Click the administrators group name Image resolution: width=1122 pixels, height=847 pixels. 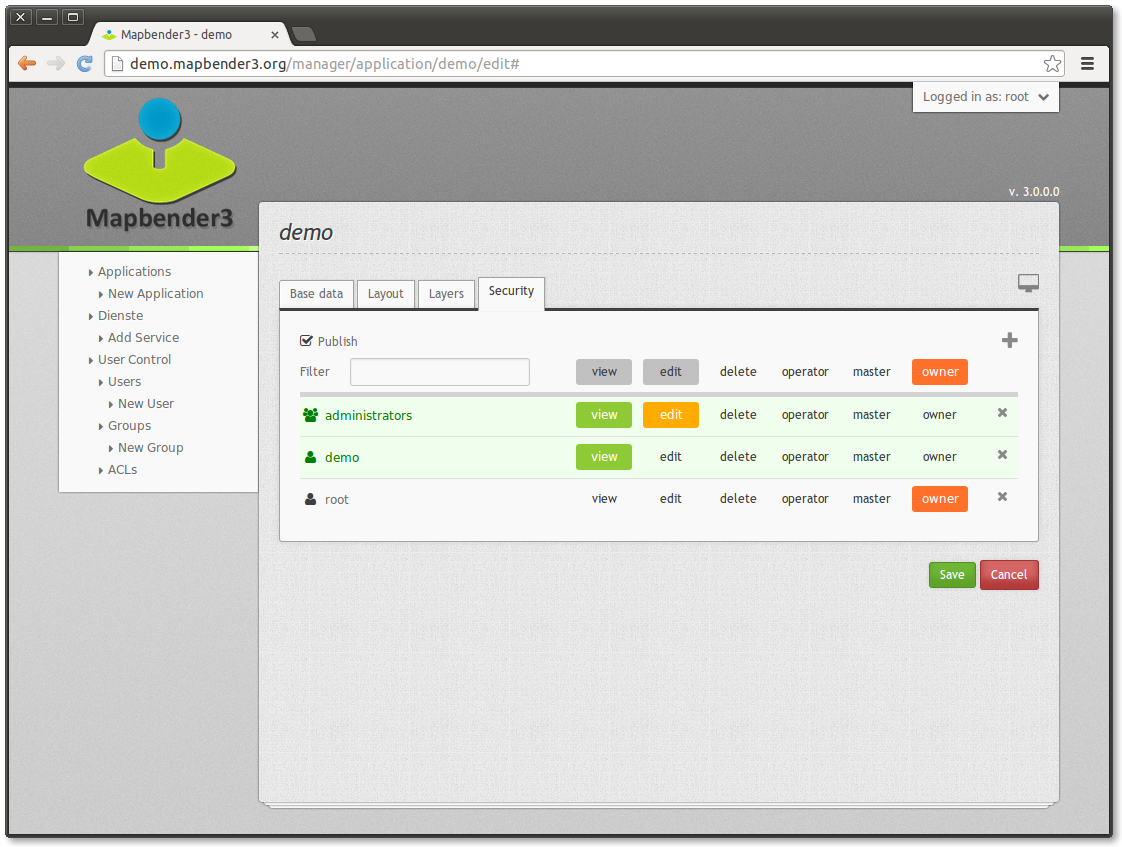[x=369, y=416]
